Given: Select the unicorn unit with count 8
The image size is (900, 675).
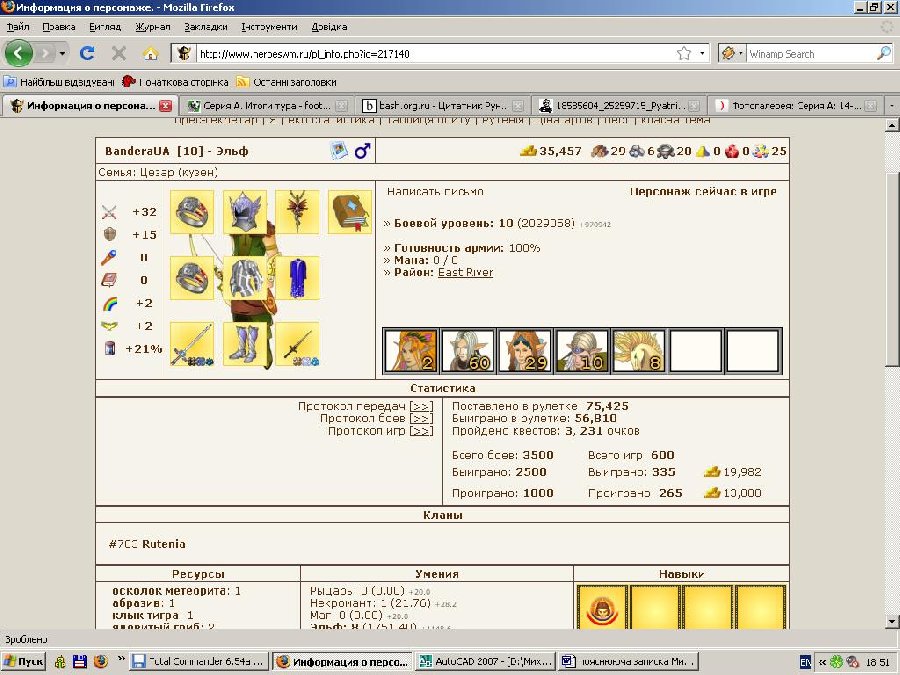Looking at the screenshot, I should [x=639, y=351].
